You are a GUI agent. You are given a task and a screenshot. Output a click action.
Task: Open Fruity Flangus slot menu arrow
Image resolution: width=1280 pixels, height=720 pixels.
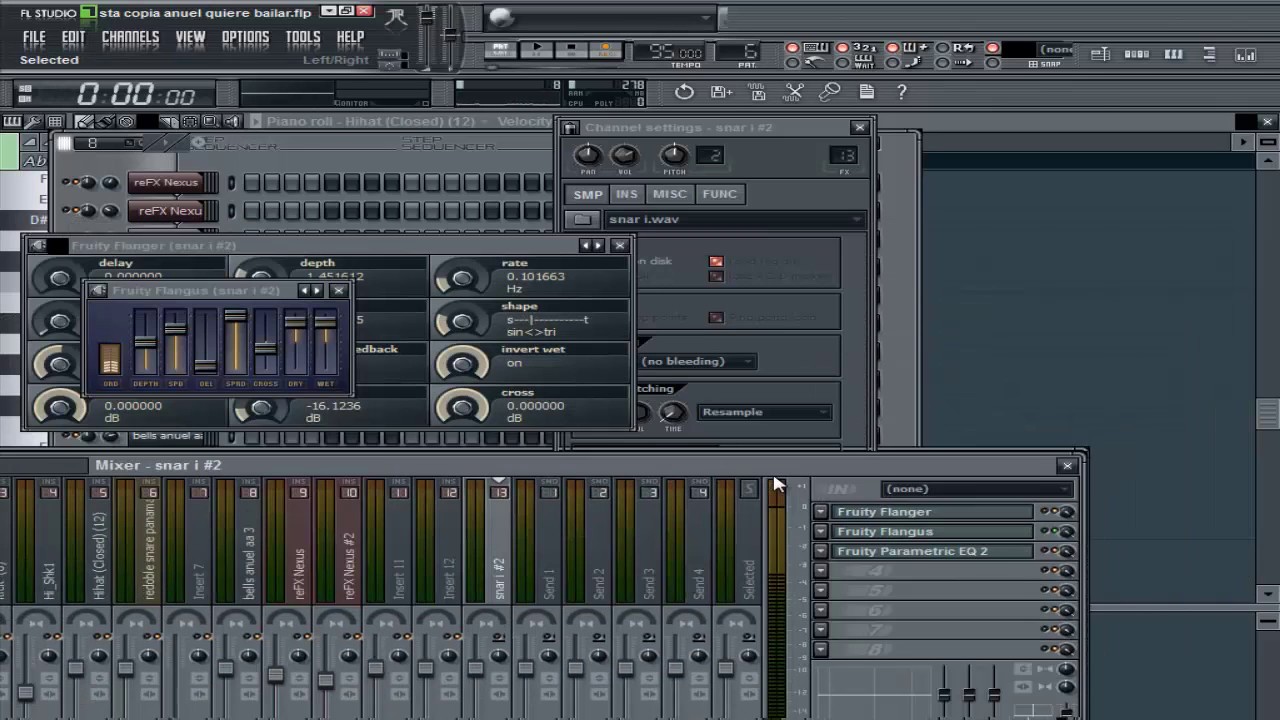[821, 532]
